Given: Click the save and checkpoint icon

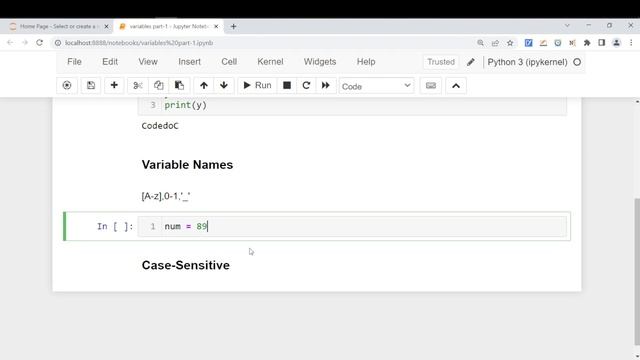Looking at the screenshot, I should point(91,86).
